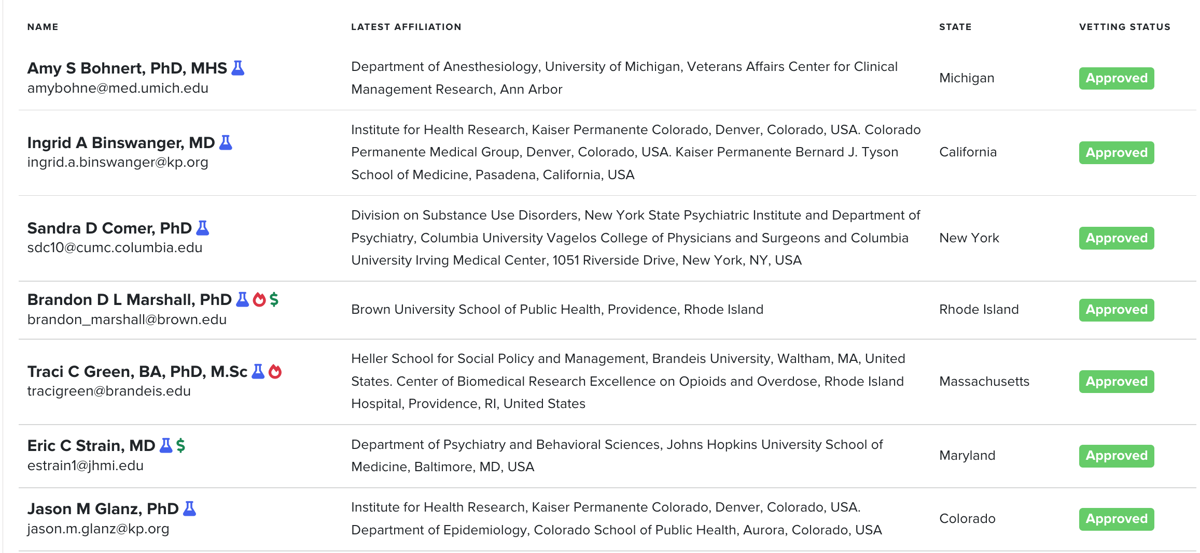Click the Approved badge for Eric C Strain
Image resolution: width=1200 pixels, height=553 pixels.
tap(1116, 455)
